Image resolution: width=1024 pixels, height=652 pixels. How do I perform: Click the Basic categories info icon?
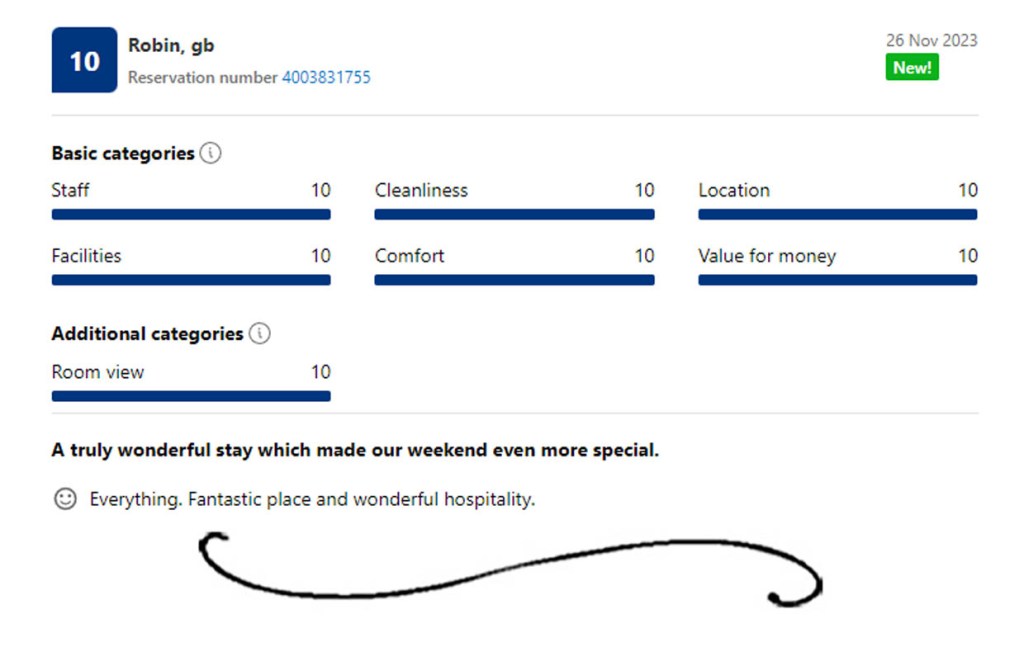(x=210, y=154)
